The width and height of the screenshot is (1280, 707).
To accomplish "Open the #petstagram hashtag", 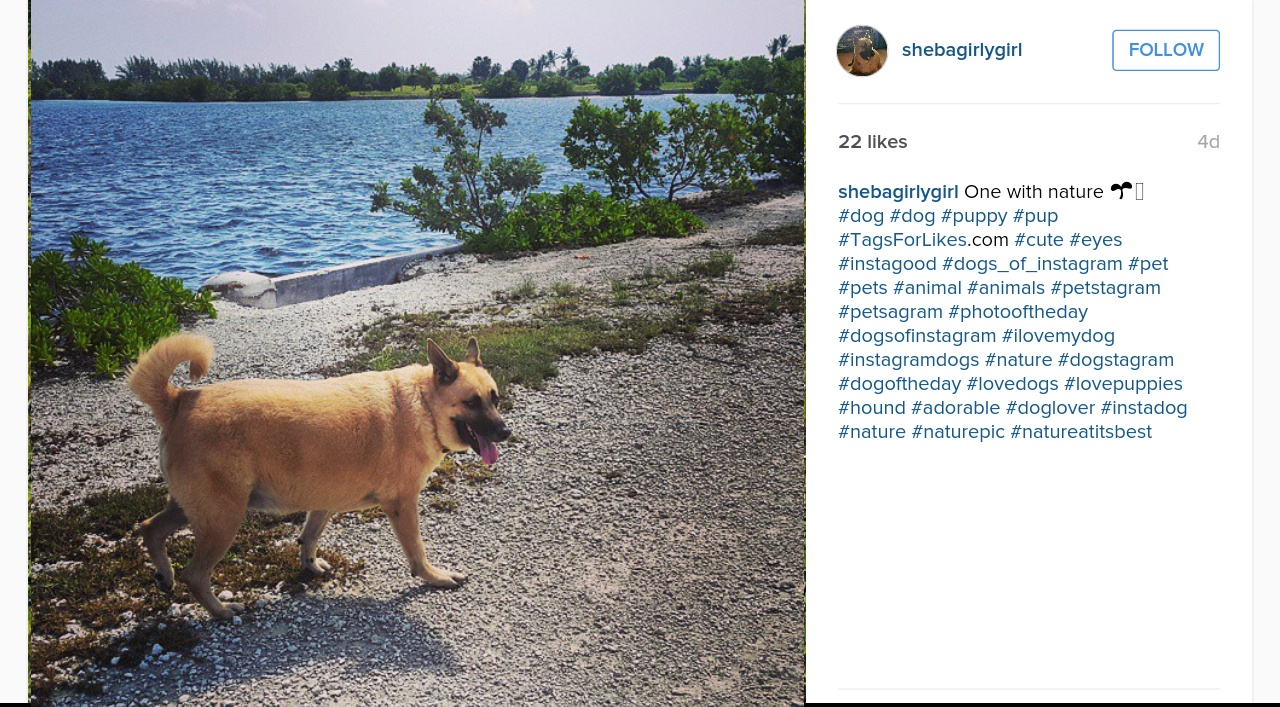I will tap(1105, 288).
